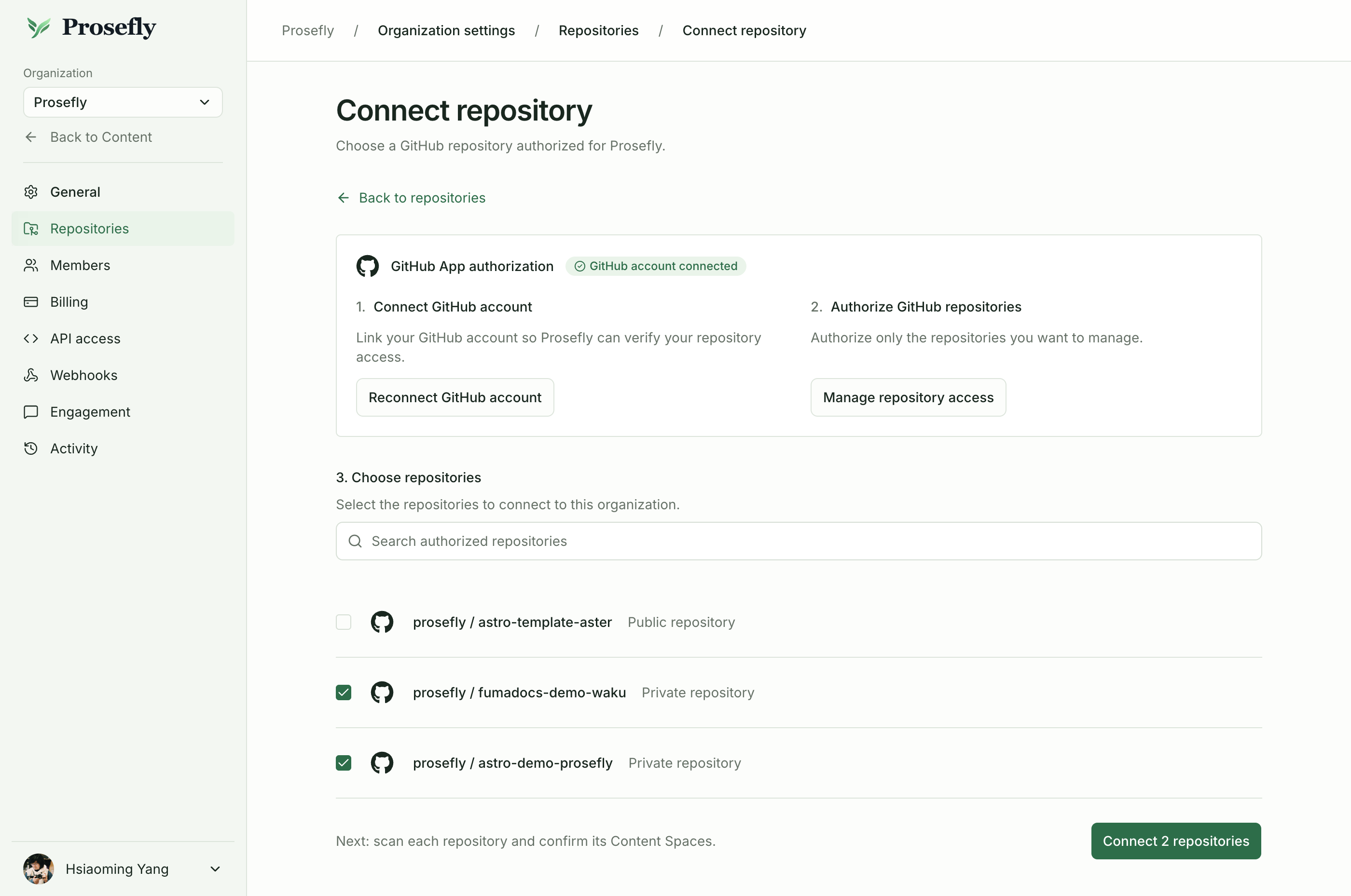Uncheck the astro-demo-prosefly repository checkbox
The height and width of the screenshot is (896, 1351).
pos(344,762)
